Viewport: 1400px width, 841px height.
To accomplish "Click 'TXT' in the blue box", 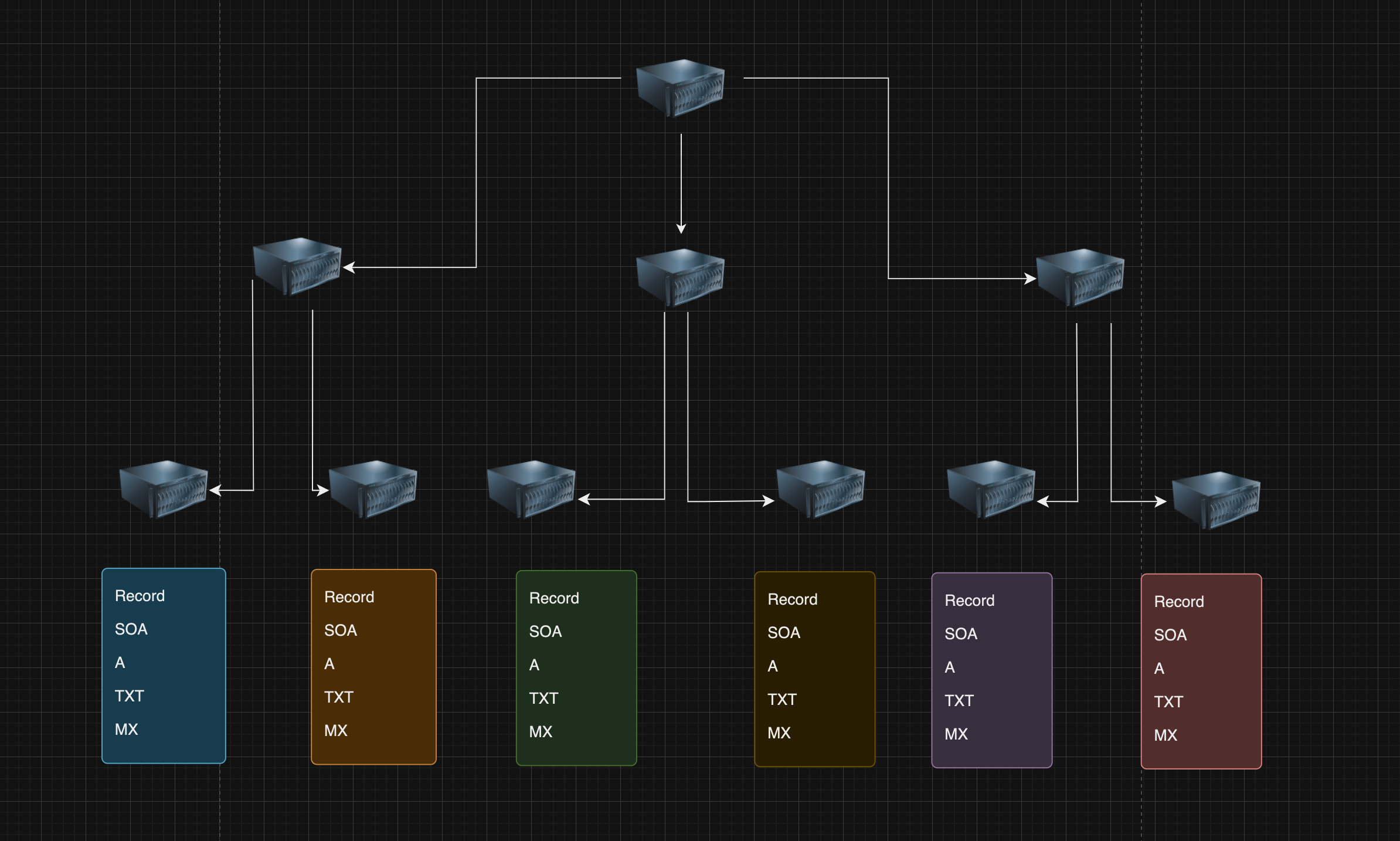I will coord(130,696).
